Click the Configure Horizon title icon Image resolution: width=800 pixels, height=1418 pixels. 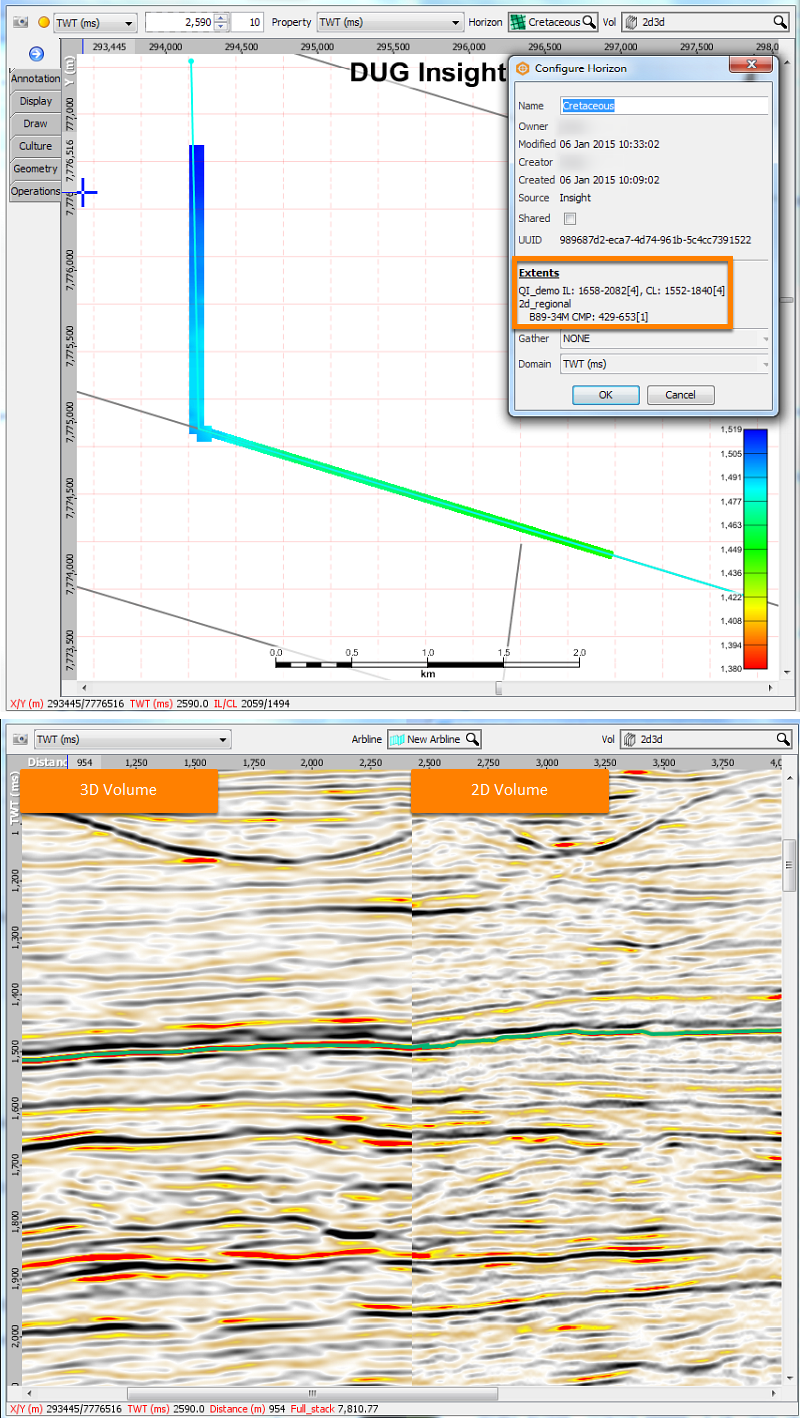point(523,68)
